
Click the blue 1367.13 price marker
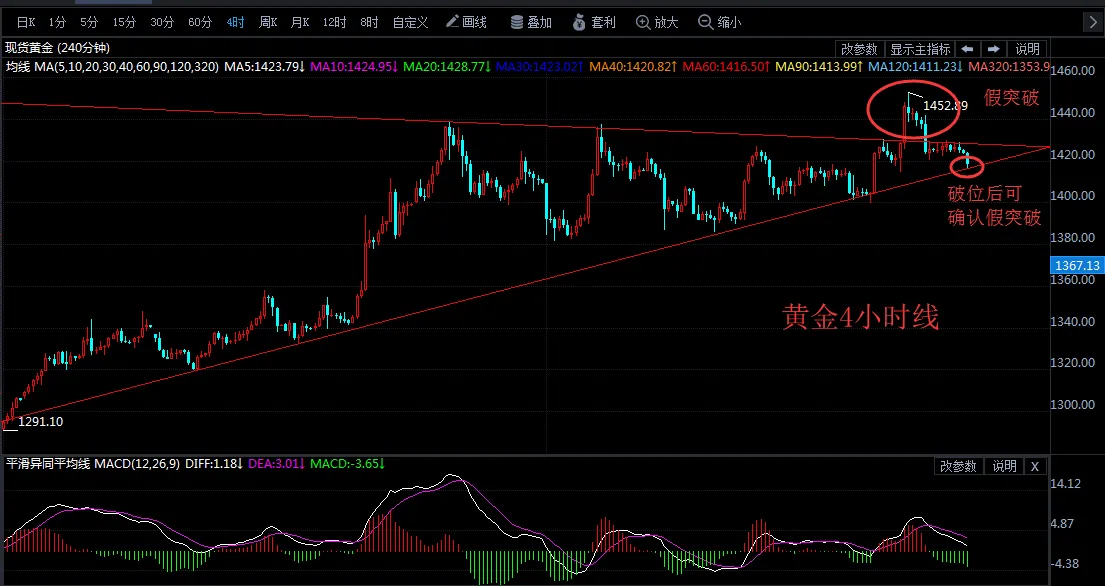point(1077,266)
